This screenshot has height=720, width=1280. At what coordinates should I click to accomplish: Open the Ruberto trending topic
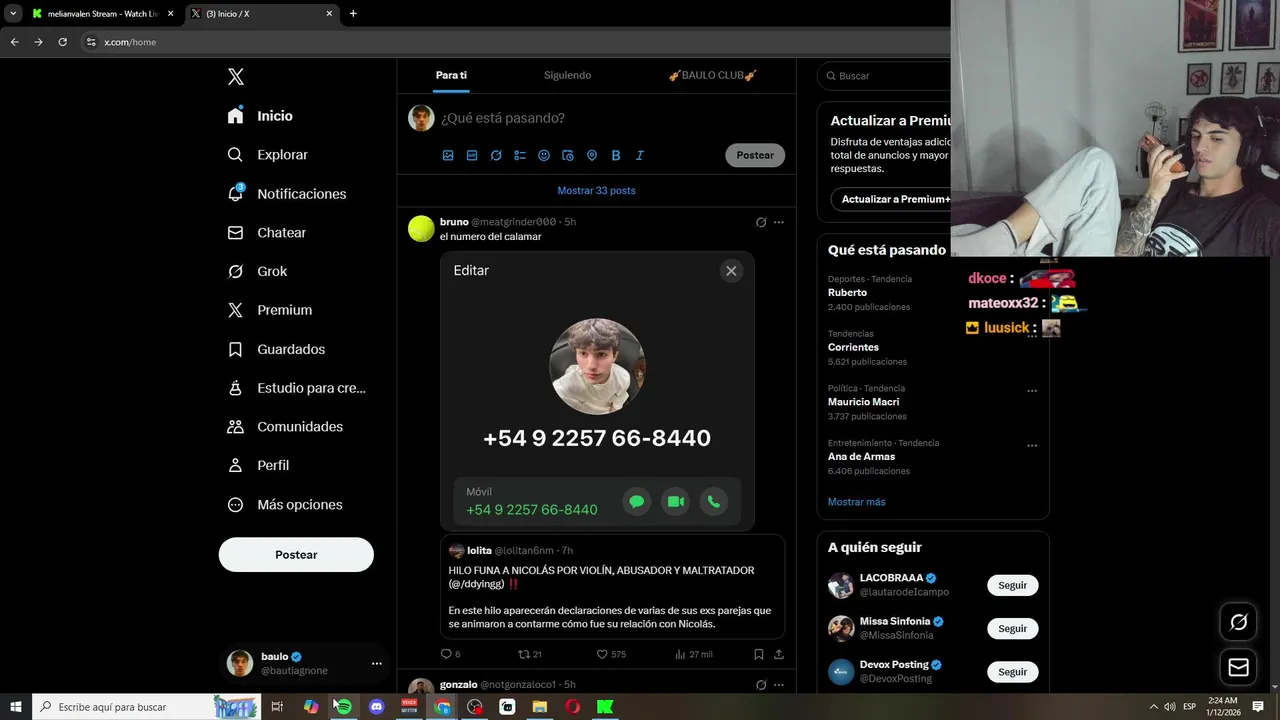847,293
